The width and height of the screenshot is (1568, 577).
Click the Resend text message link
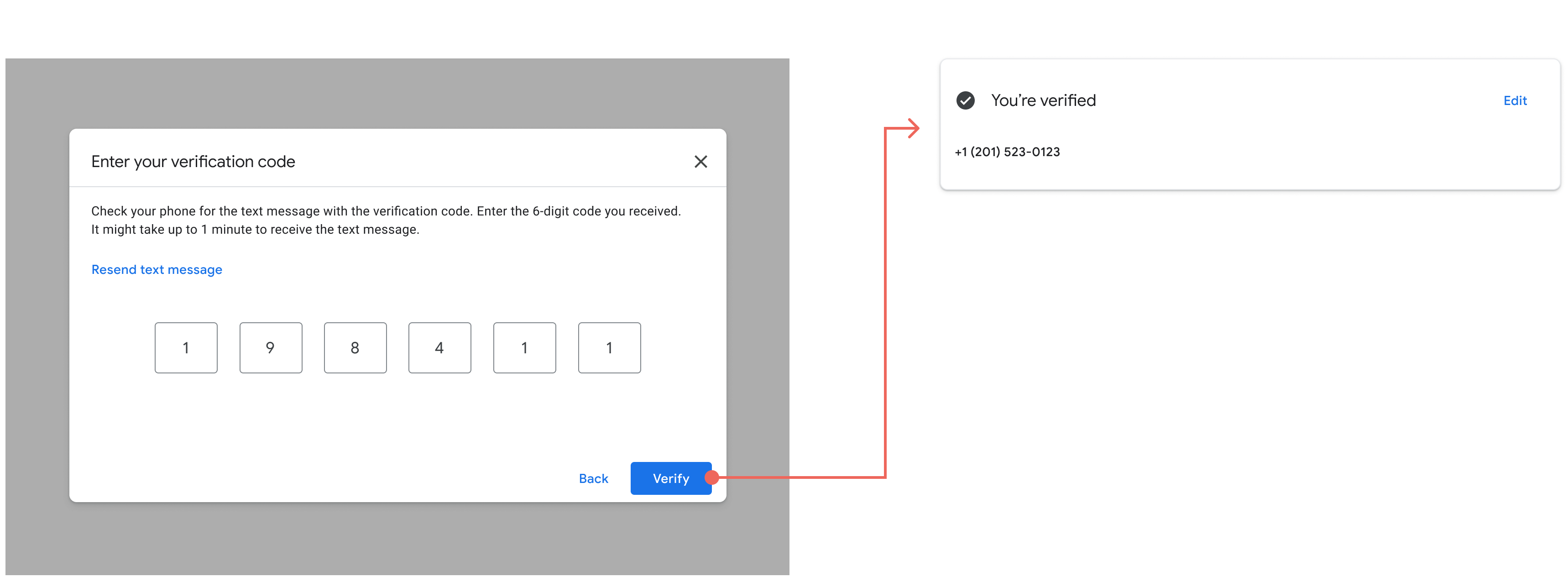point(156,269)
